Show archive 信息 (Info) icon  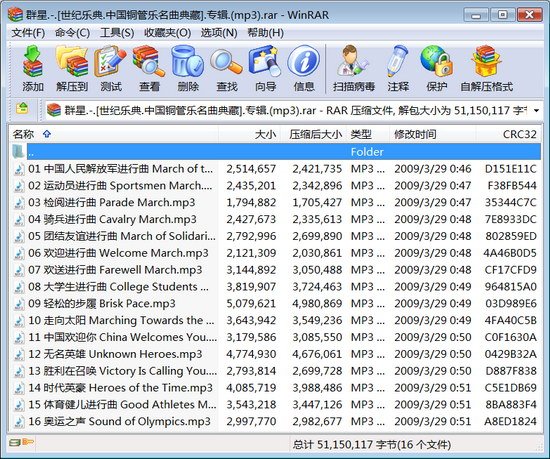coord(304,68)
